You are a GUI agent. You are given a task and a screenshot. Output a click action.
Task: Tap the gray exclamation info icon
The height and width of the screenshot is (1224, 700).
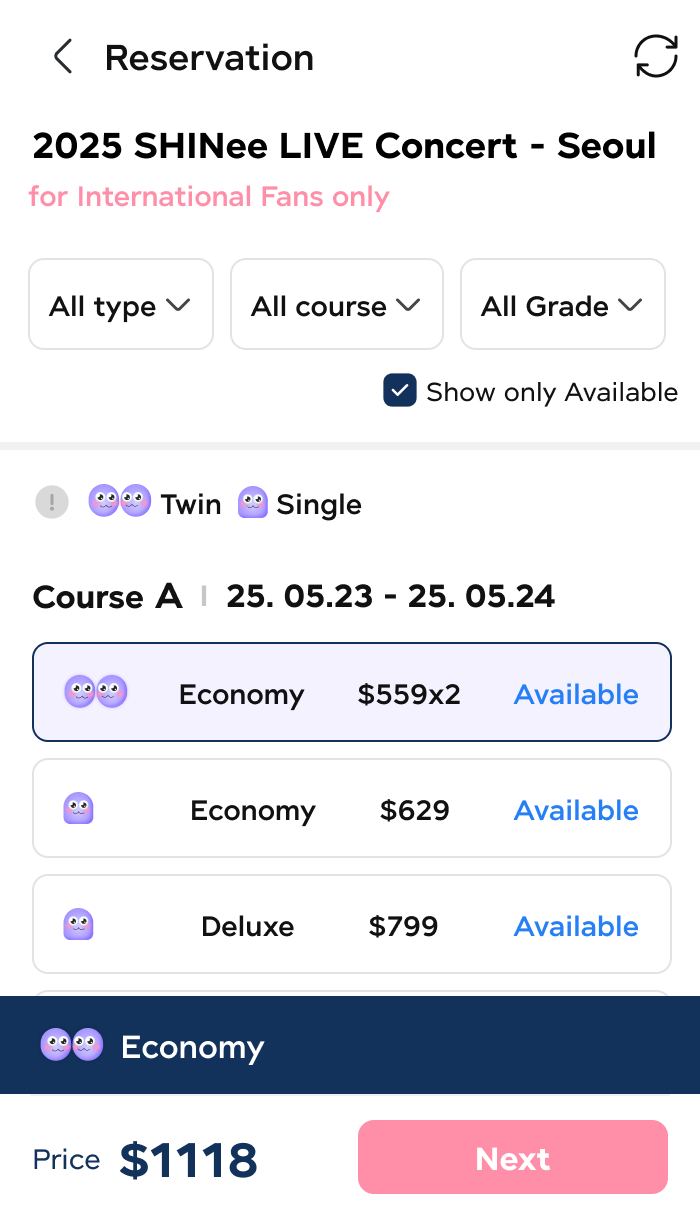click(52, 502)
